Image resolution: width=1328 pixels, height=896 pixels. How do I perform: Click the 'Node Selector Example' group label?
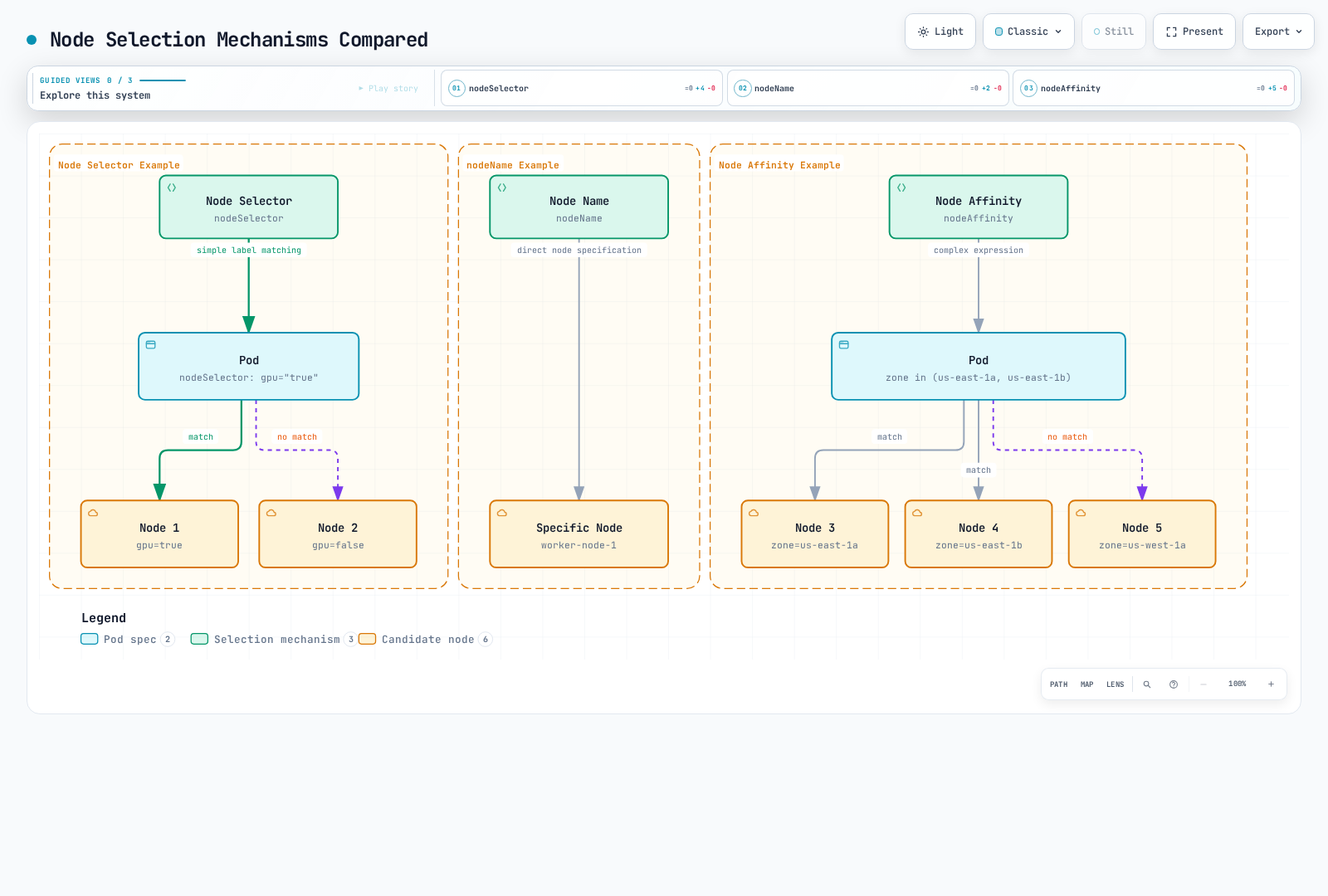point(119,165)
